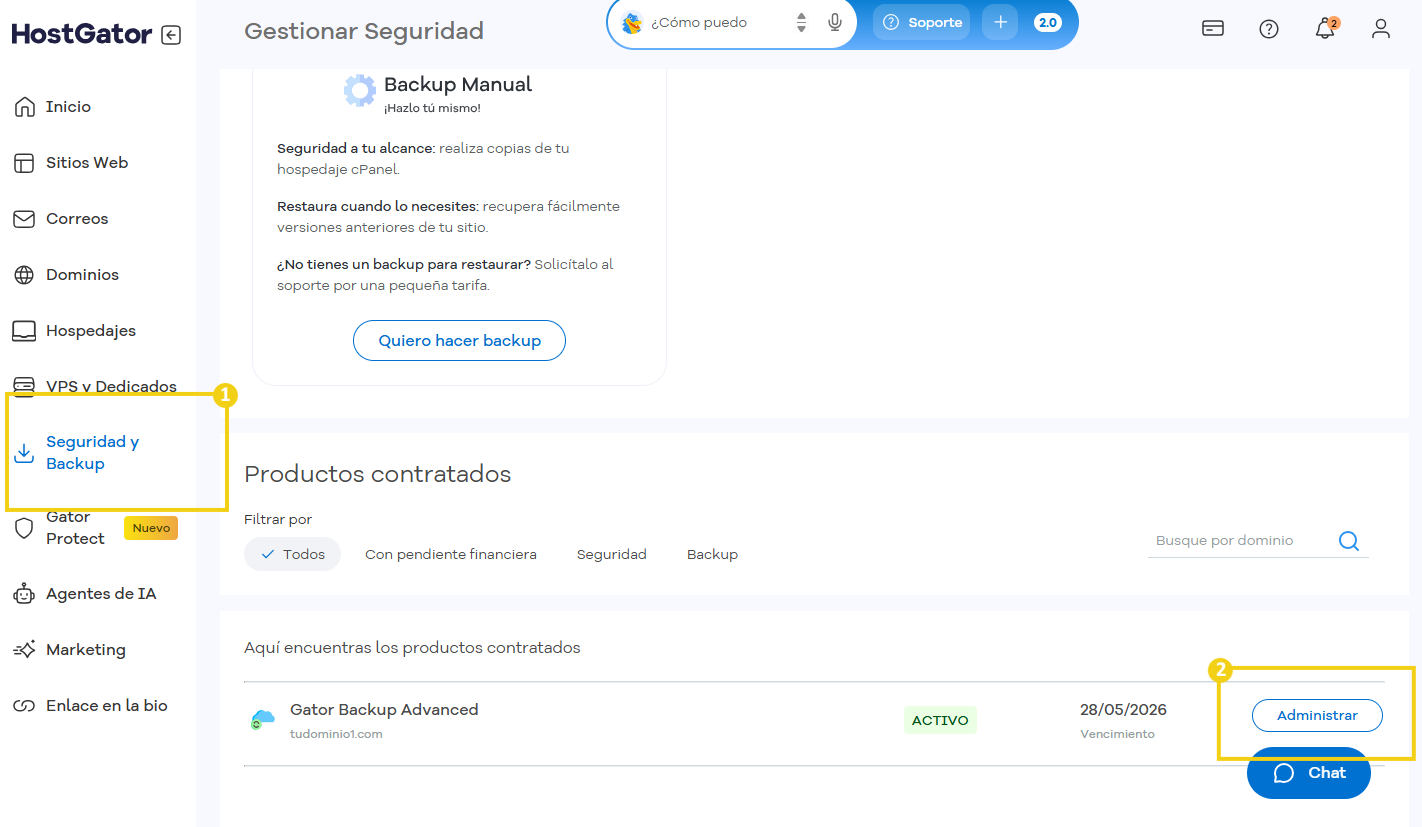The height and width of the screenshot is (827, 1422).
Task: Activate the microphone voice input icon
Action: pyautogui.click(x=835, y=22)
